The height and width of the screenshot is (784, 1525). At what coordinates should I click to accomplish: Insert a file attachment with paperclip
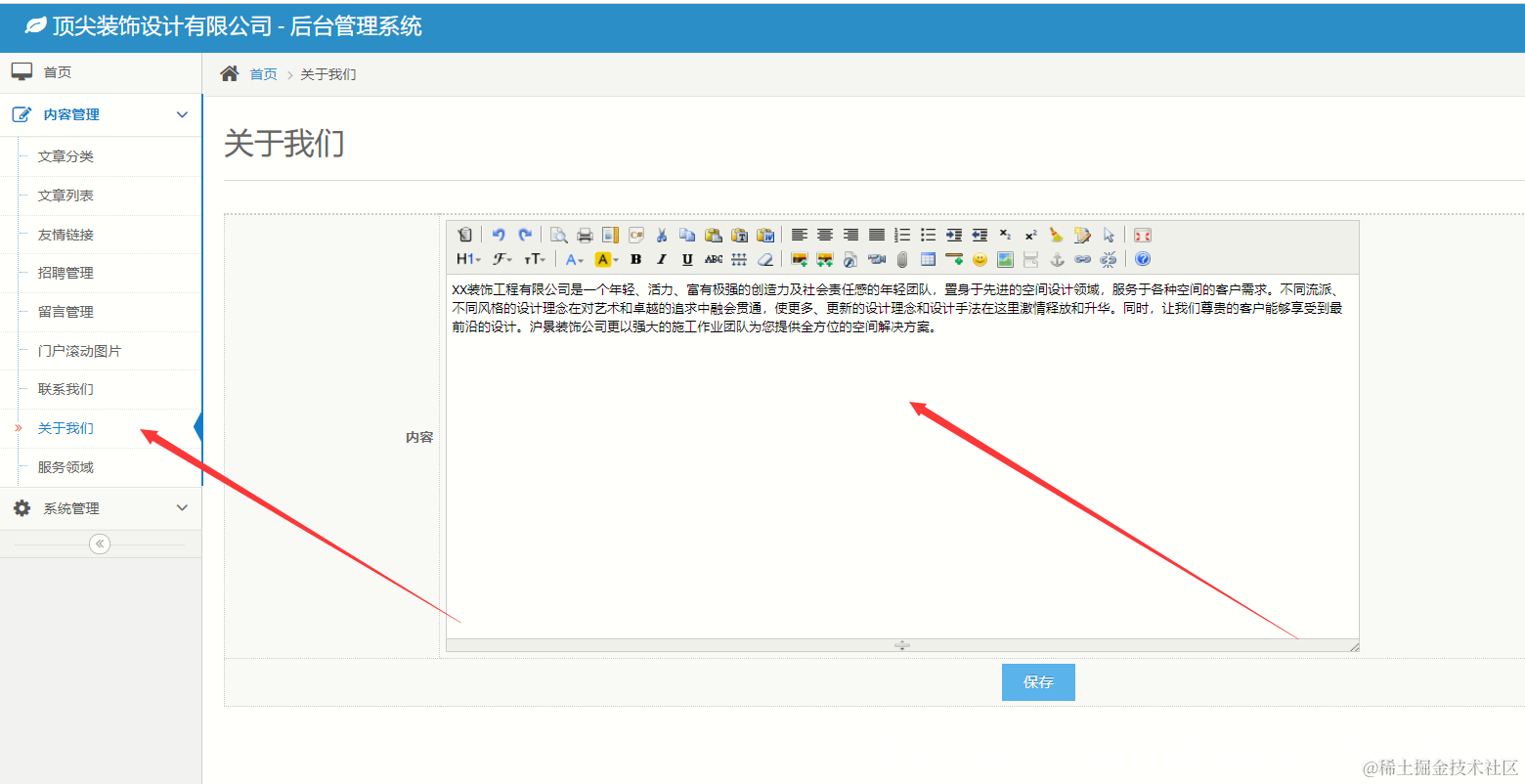point(902,259)
